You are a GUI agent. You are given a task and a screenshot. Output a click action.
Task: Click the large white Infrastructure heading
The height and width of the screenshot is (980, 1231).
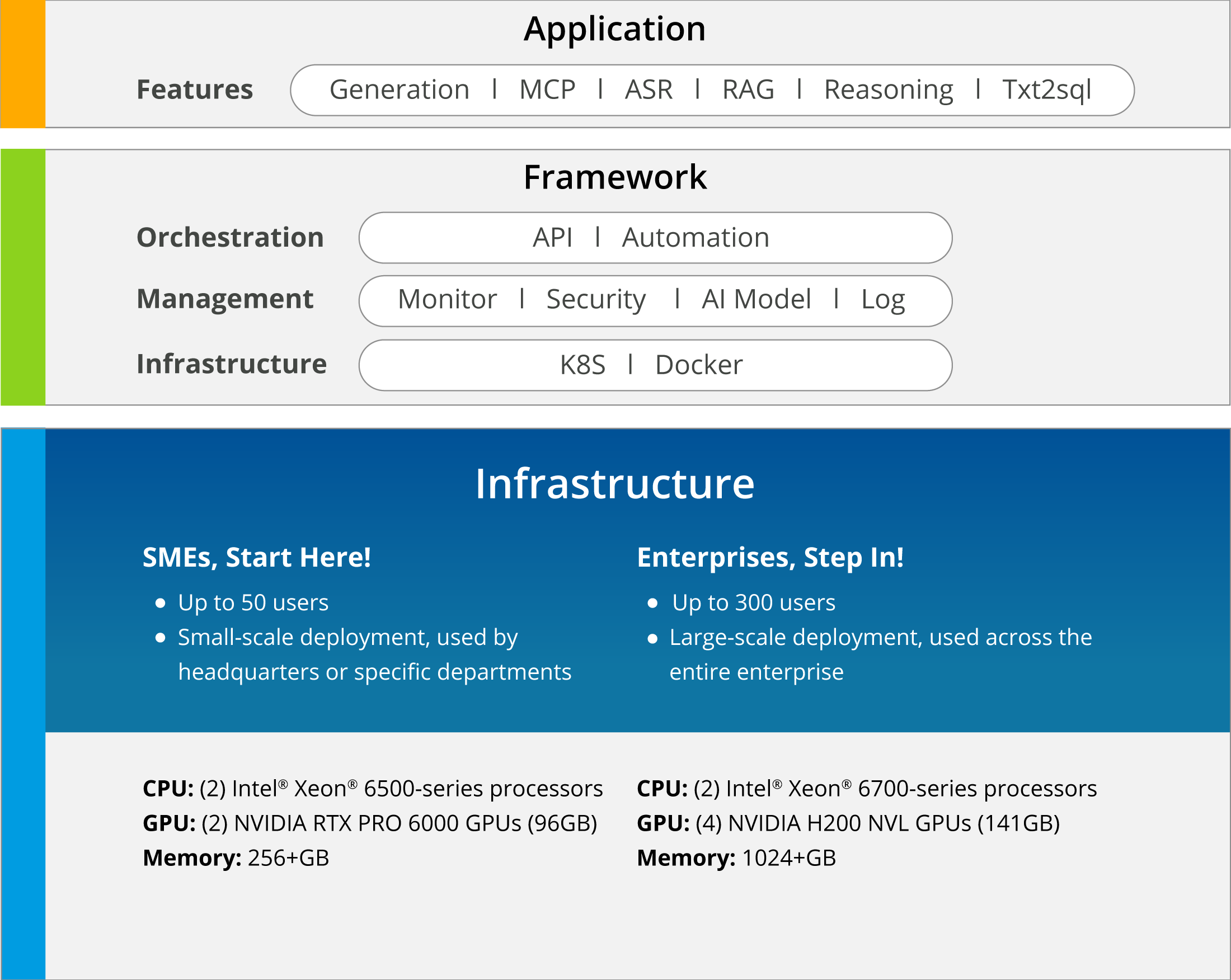[x=615, y=484]
